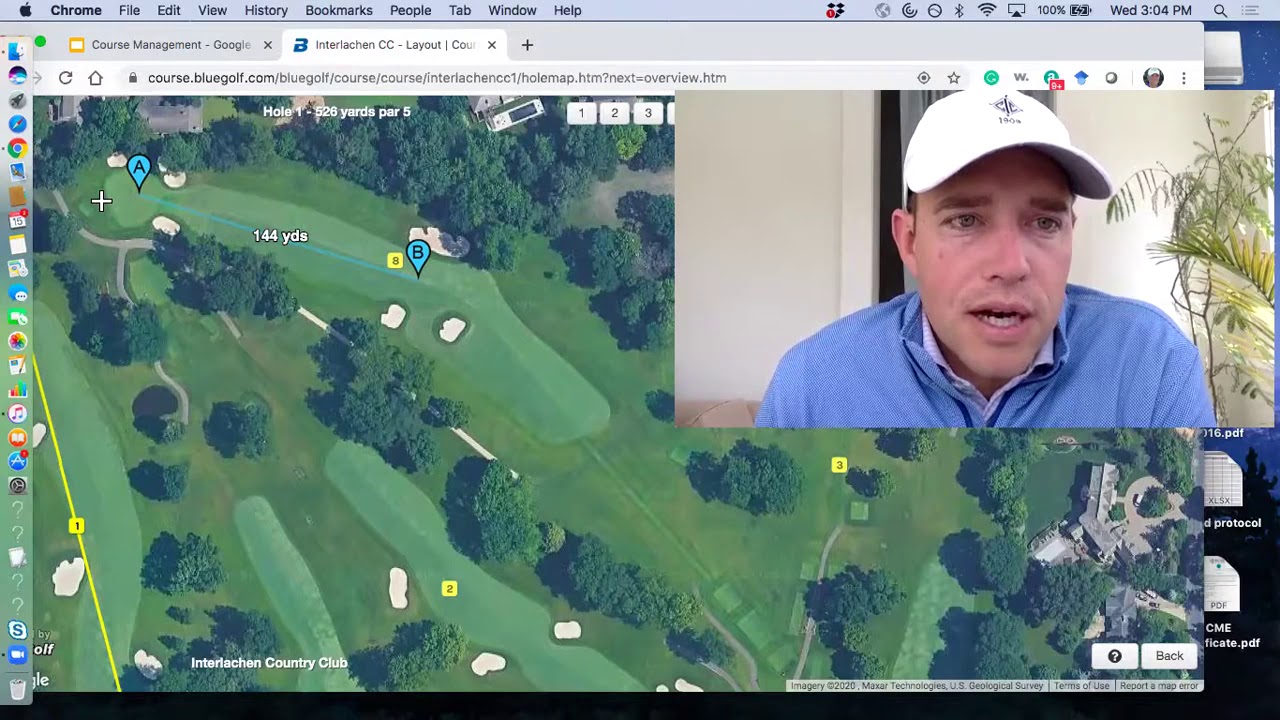Bookmark this page with the star
The width and height of the screenshot is (1280, 720).
tap(954, 78)
